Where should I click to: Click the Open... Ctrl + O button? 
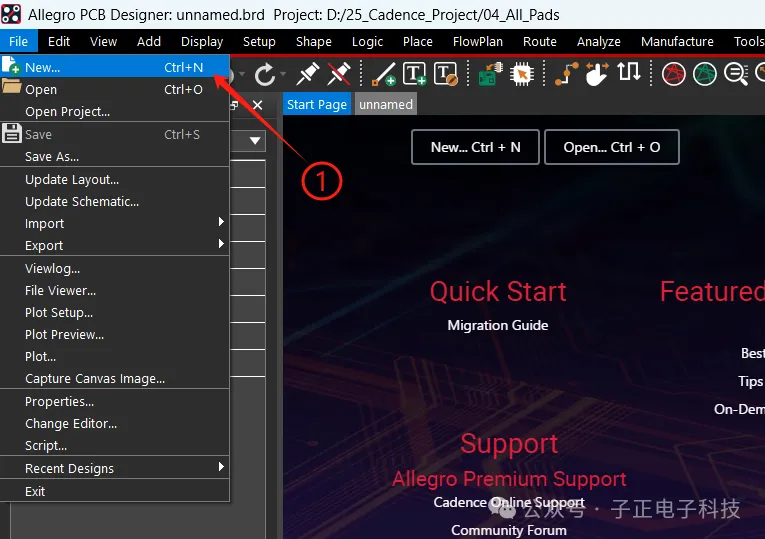(612, 147)
